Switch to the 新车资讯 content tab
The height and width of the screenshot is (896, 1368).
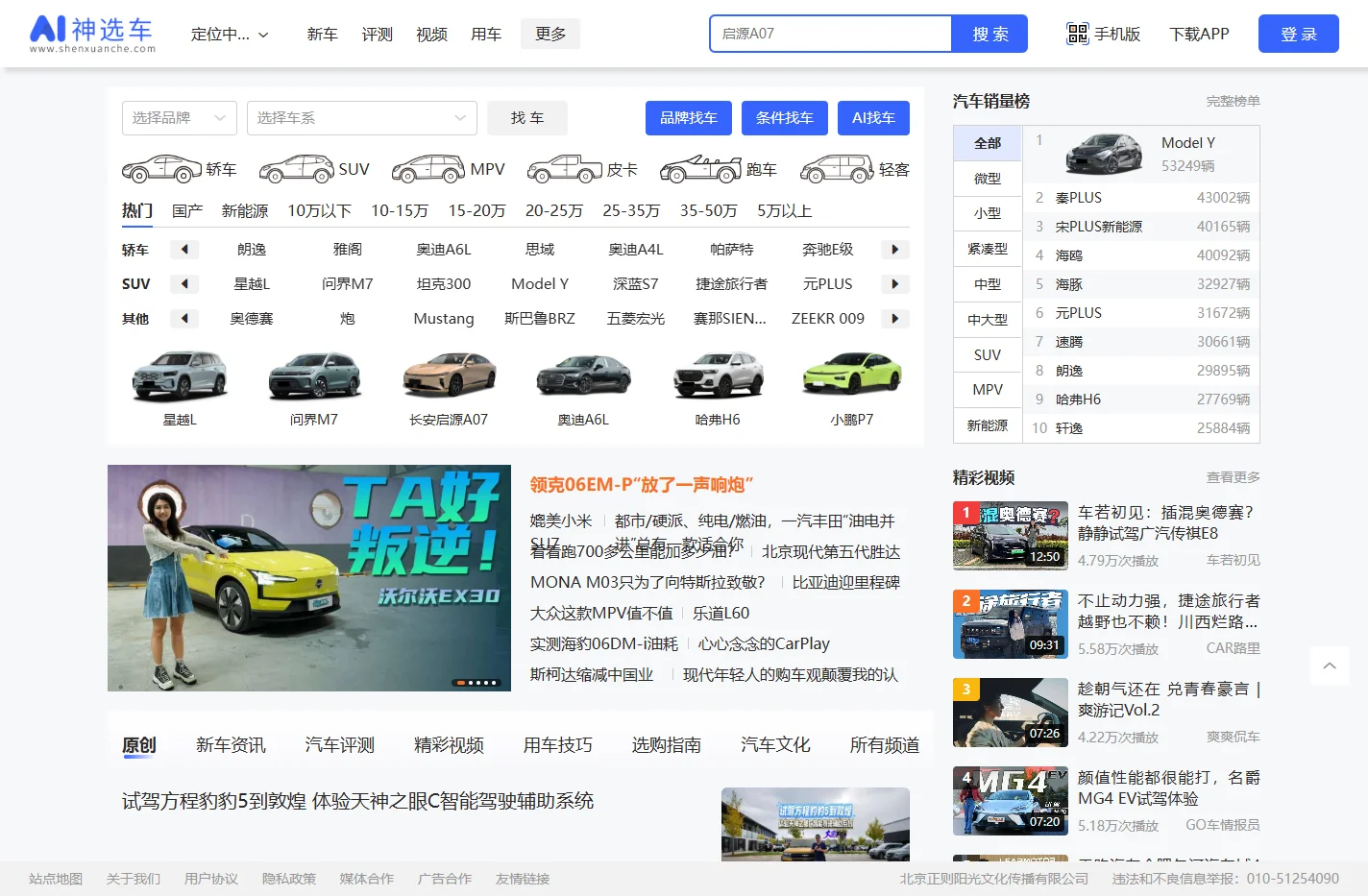231,745
